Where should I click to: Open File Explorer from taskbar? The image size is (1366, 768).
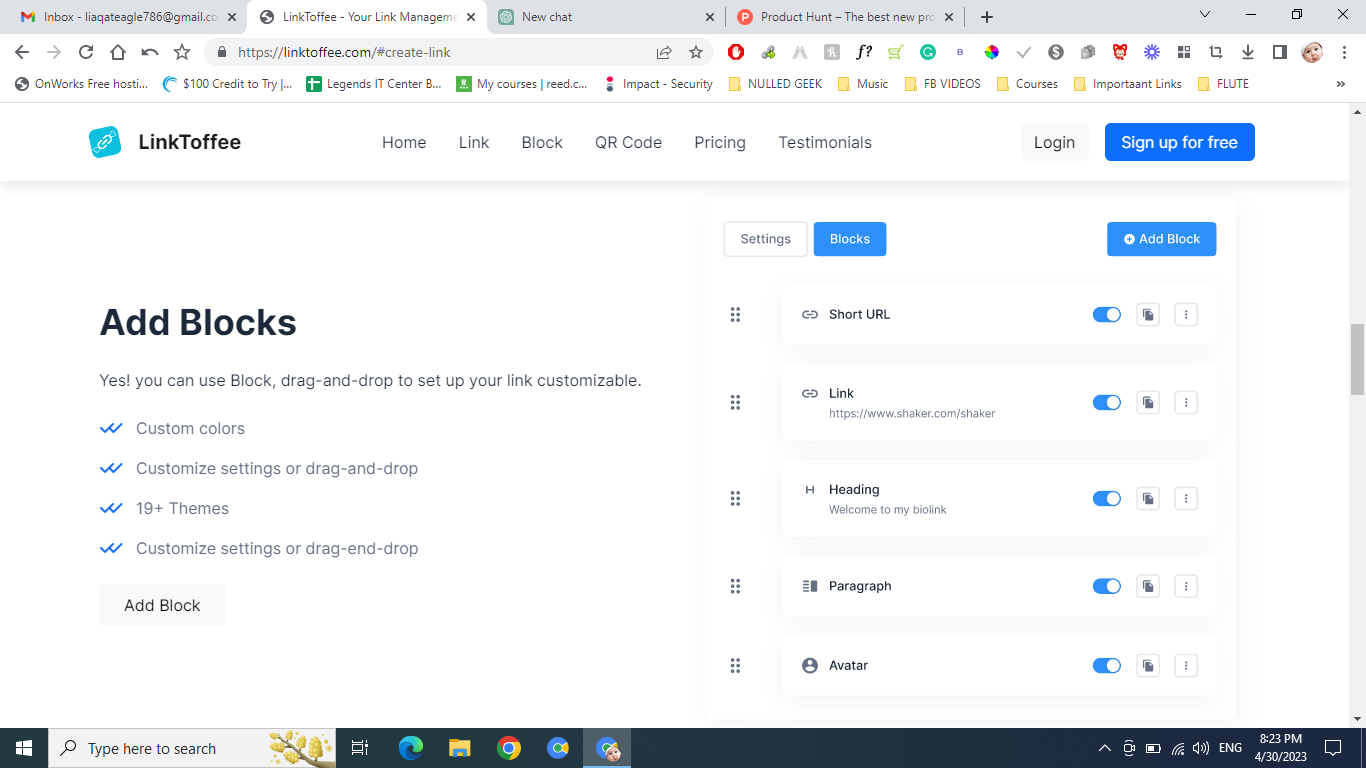point(460,748)
